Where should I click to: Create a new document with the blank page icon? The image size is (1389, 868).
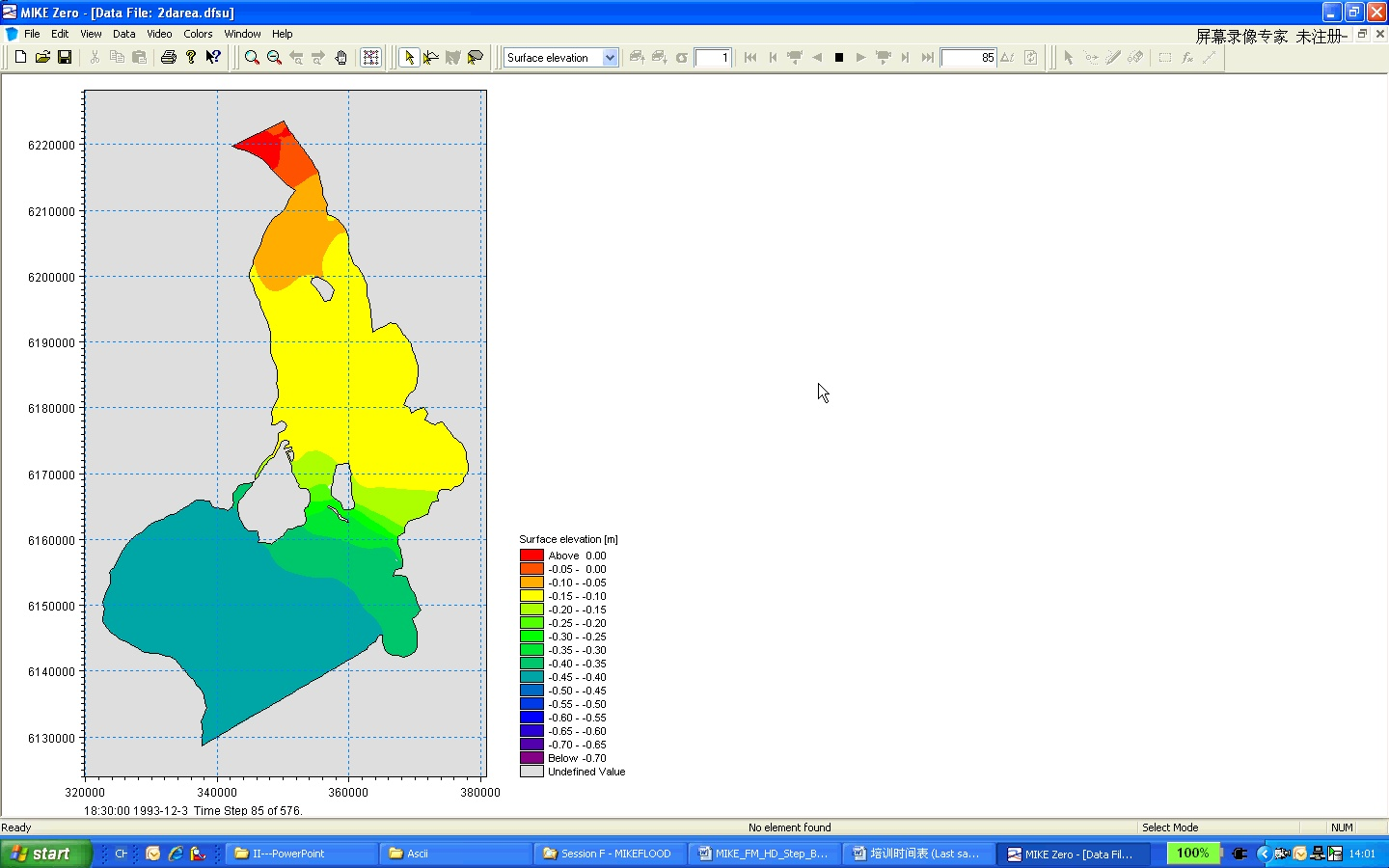[x=20, y=58]
